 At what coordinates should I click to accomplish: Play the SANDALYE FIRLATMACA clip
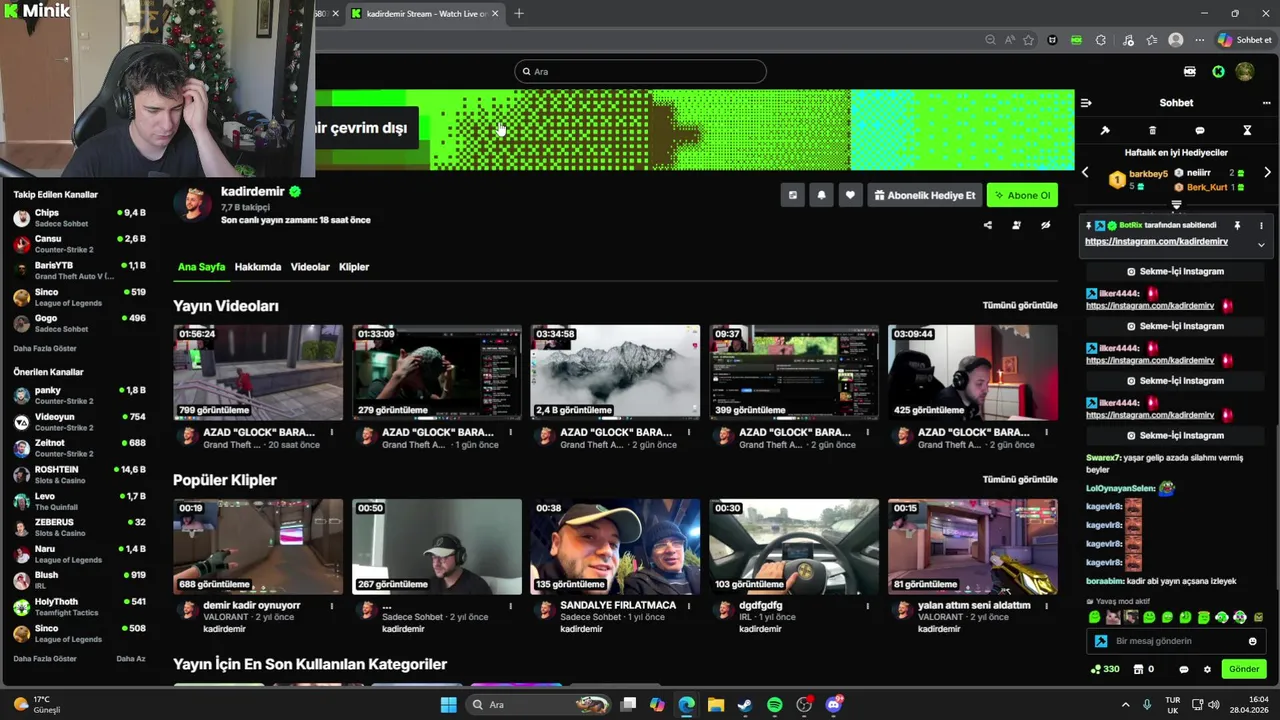click(615, 547)
